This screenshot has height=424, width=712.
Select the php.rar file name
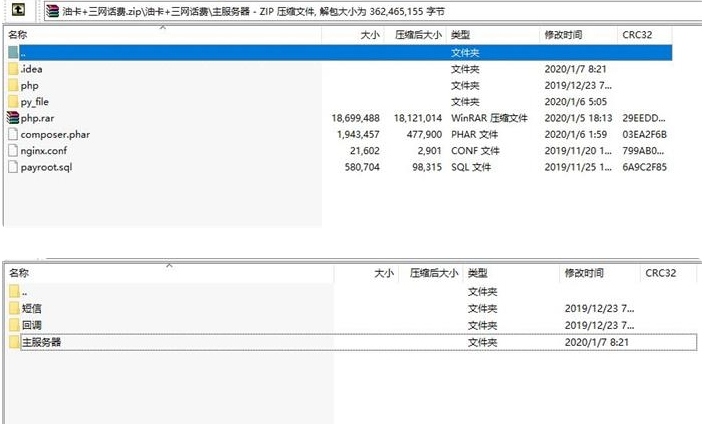click(x=37, y=118)
